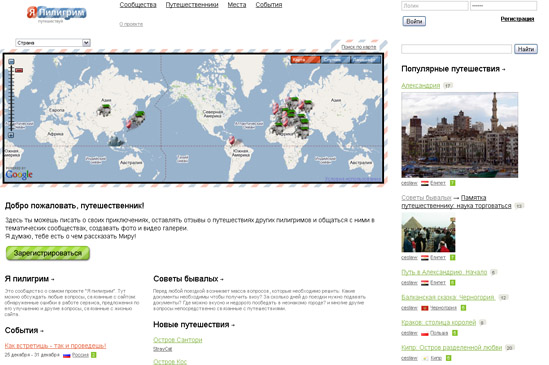
Task: Open the Путешественники menu item
Action: (x=192, y=5)
